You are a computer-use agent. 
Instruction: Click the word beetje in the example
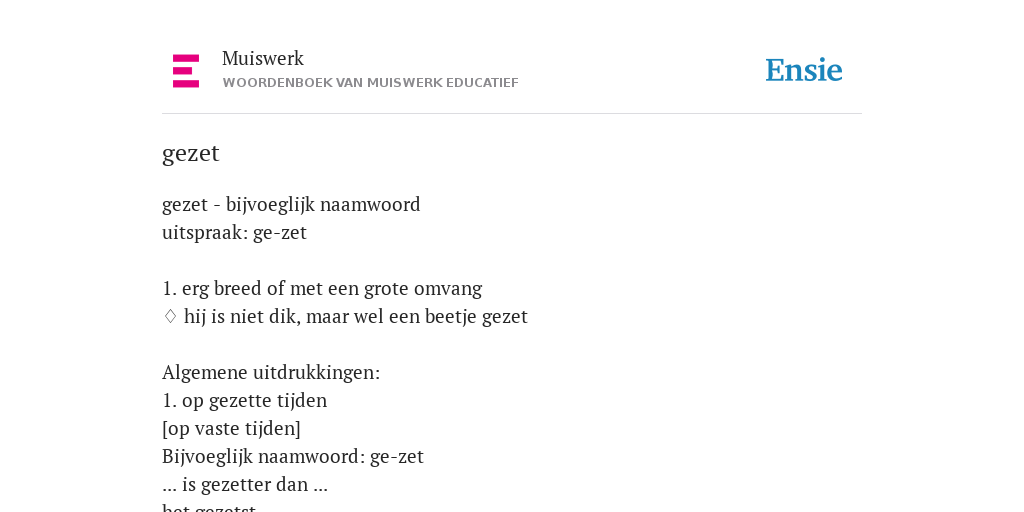pyautogui.click(x=451, y=317)
